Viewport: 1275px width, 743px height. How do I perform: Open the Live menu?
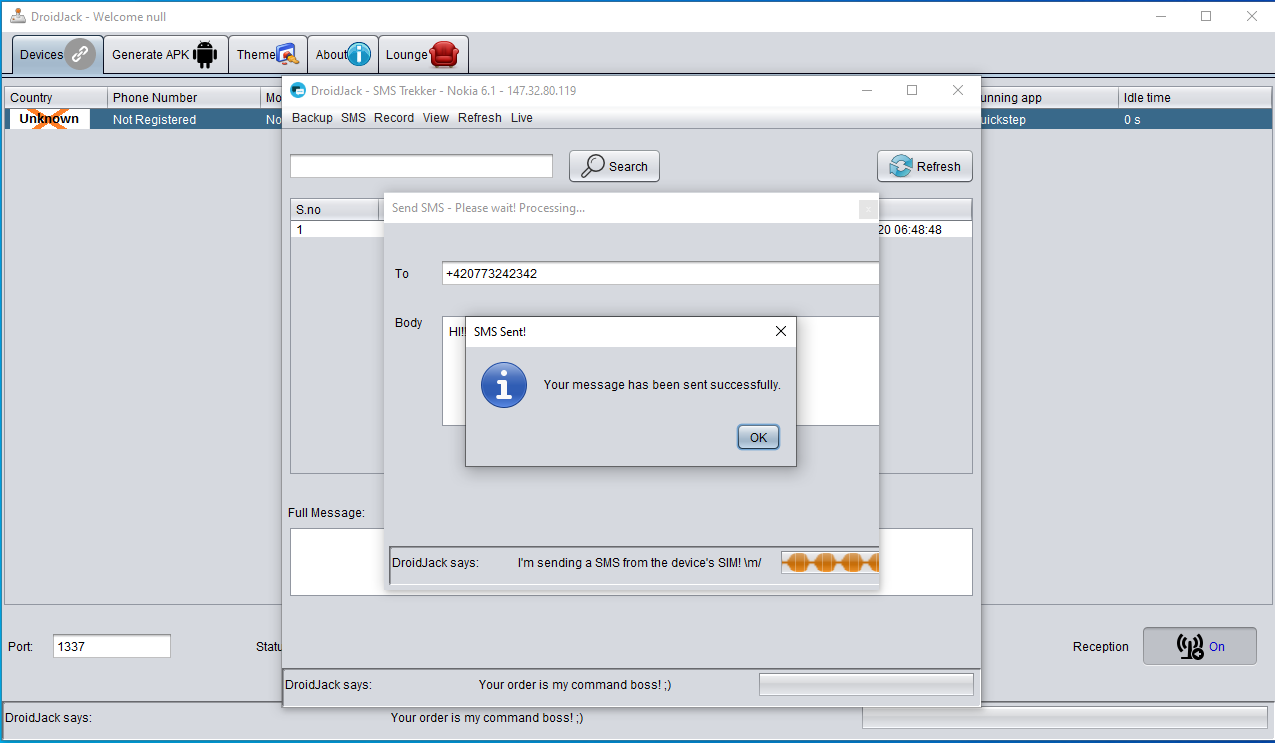pos(522,118)
